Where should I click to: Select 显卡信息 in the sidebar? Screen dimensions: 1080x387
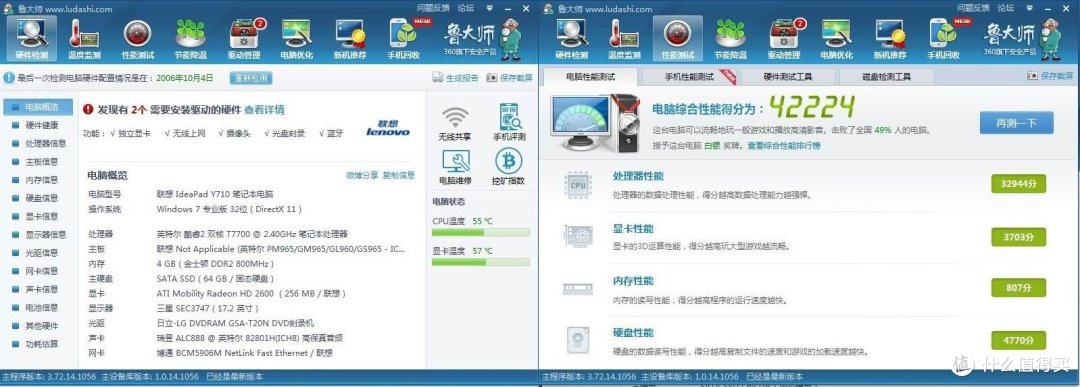point(39,216)
